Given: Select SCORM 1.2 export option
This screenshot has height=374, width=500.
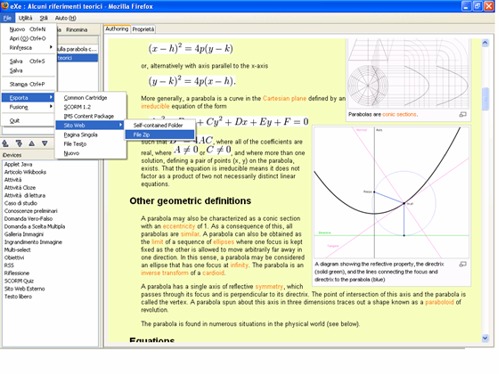Looking at the screenshot, I should point(91,107).
